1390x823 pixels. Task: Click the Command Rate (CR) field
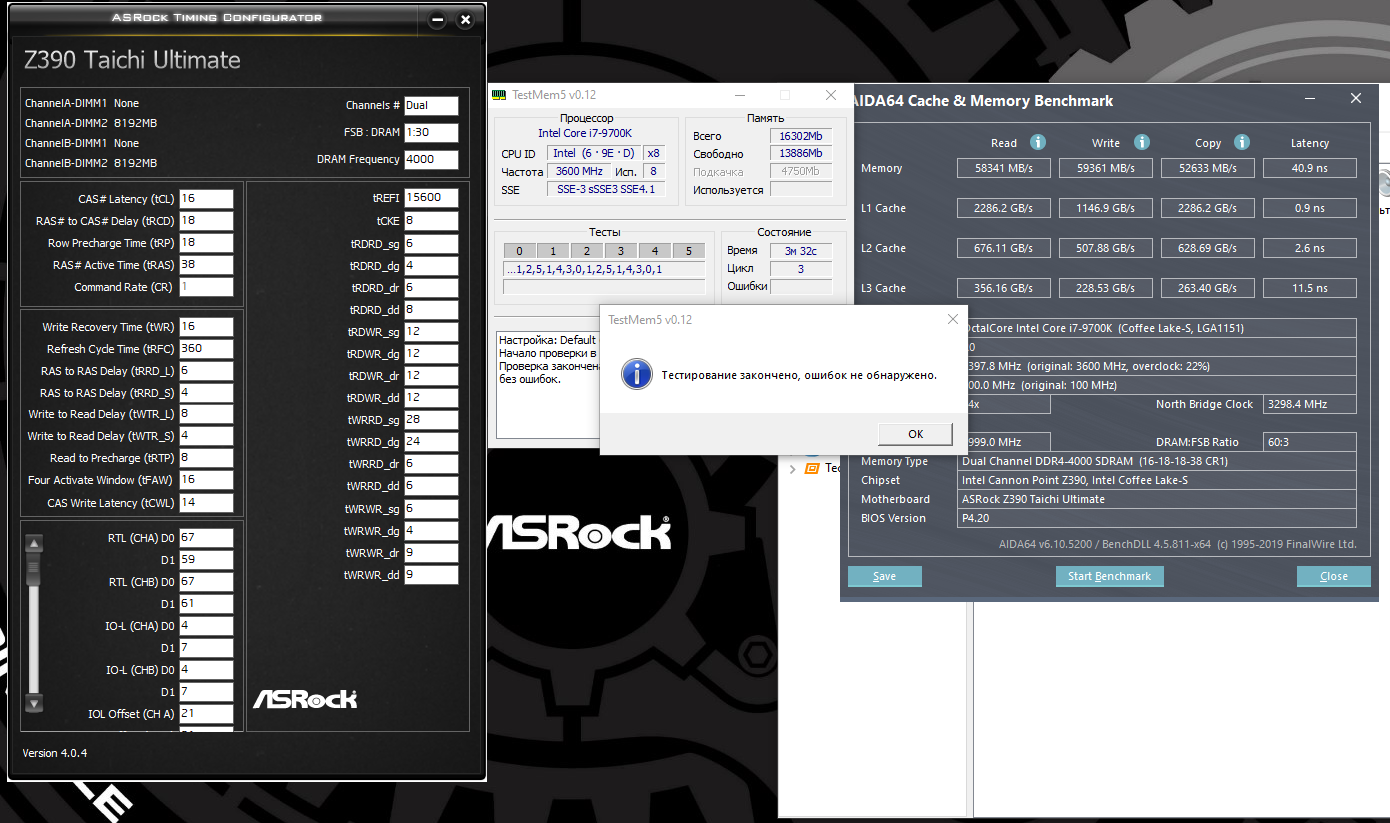(206, 287)
